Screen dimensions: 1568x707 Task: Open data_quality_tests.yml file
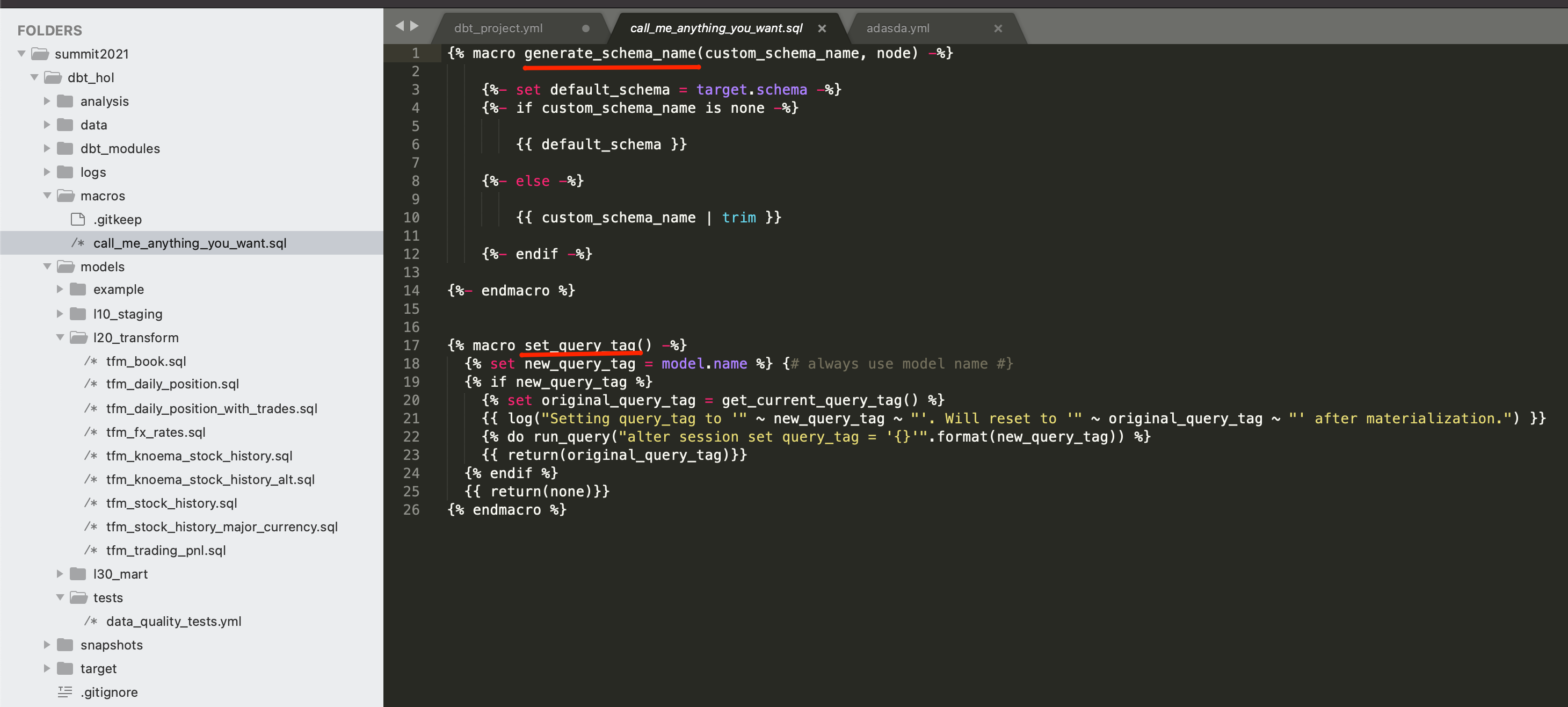click(x=173, y=621)
